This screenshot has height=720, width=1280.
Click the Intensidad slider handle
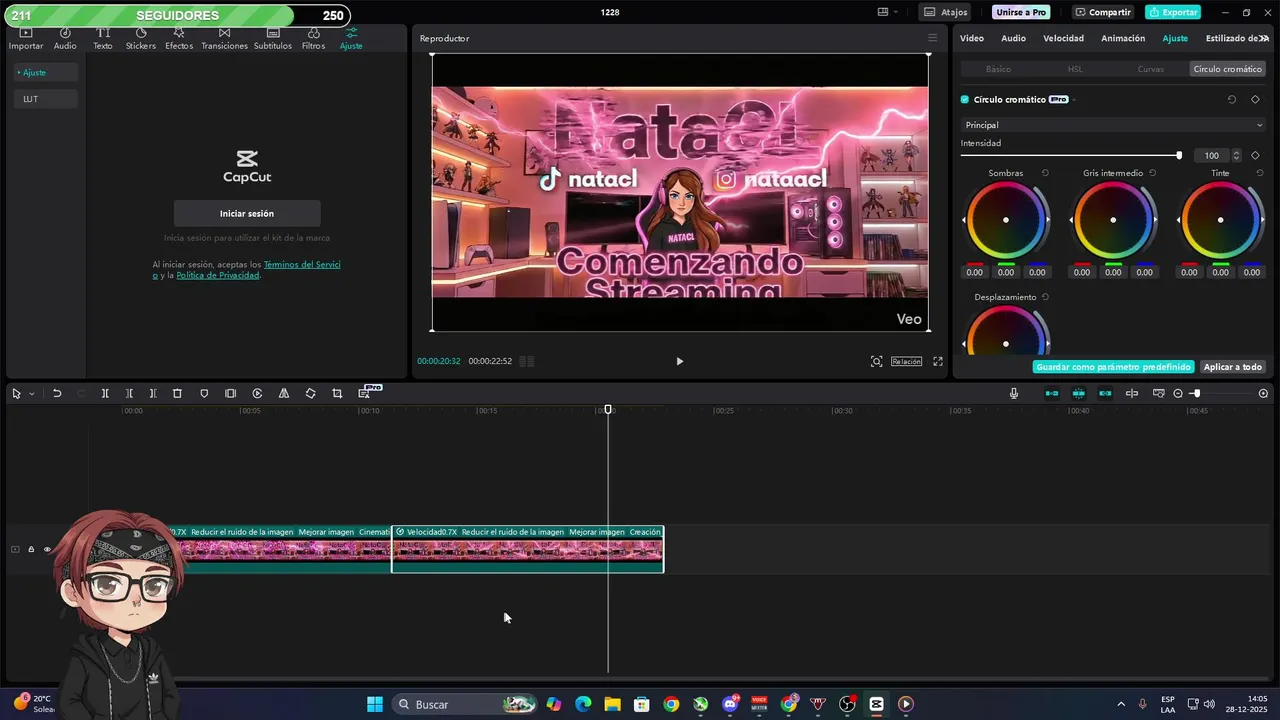[x=1179, y=155]
